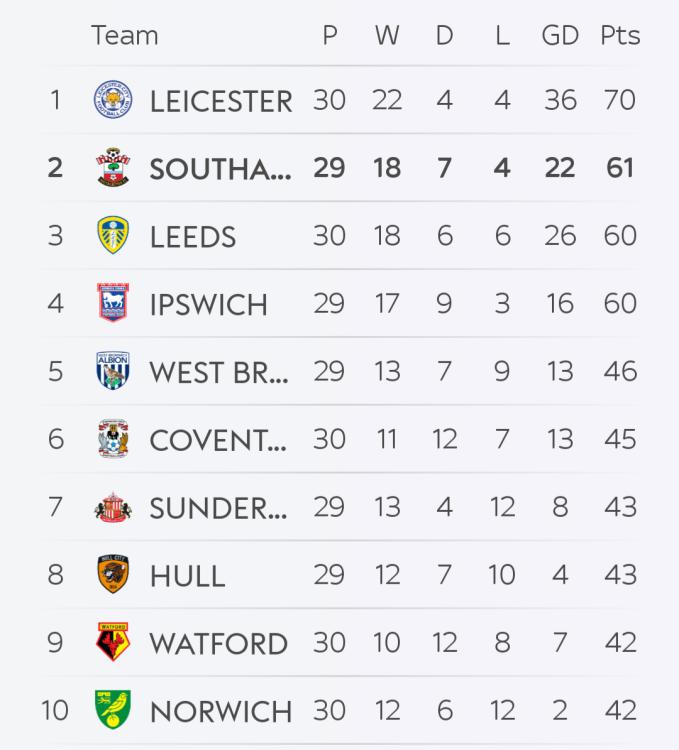The width and height of the screenshot is (679, 750).
Task: Click the Leicester club crest icon
Action: [113, 100]
